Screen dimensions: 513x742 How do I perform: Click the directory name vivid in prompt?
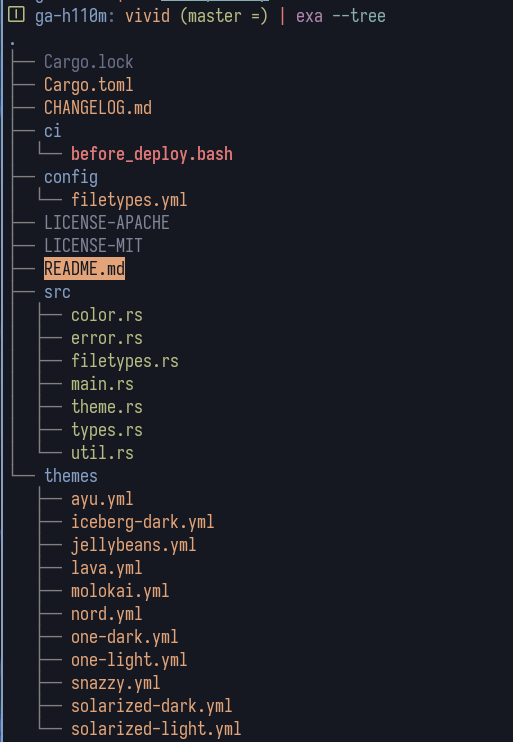pyautogui.click(x=147, y=17)
